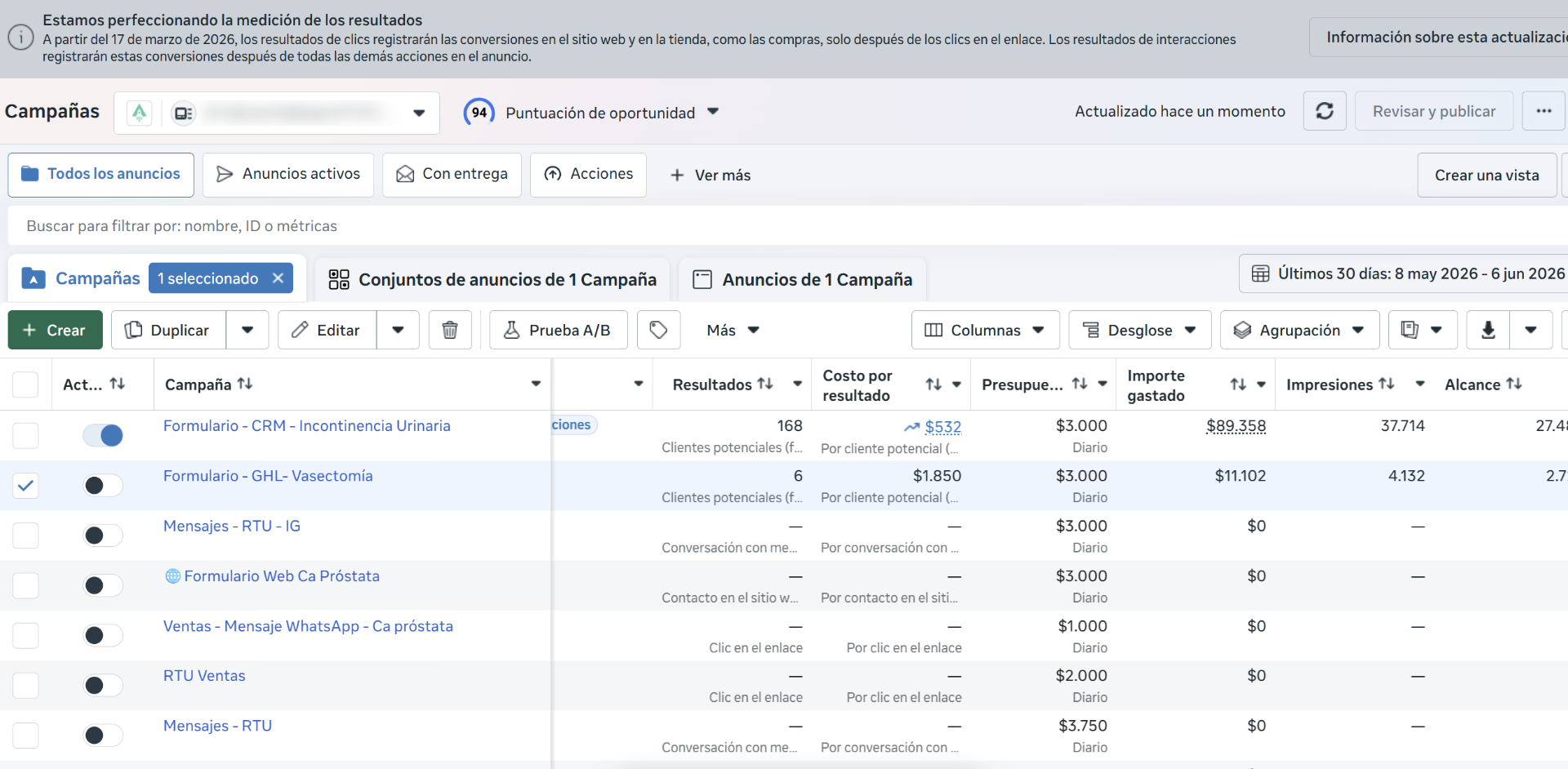Switch to the Acciones view

(x=588, y=175)
